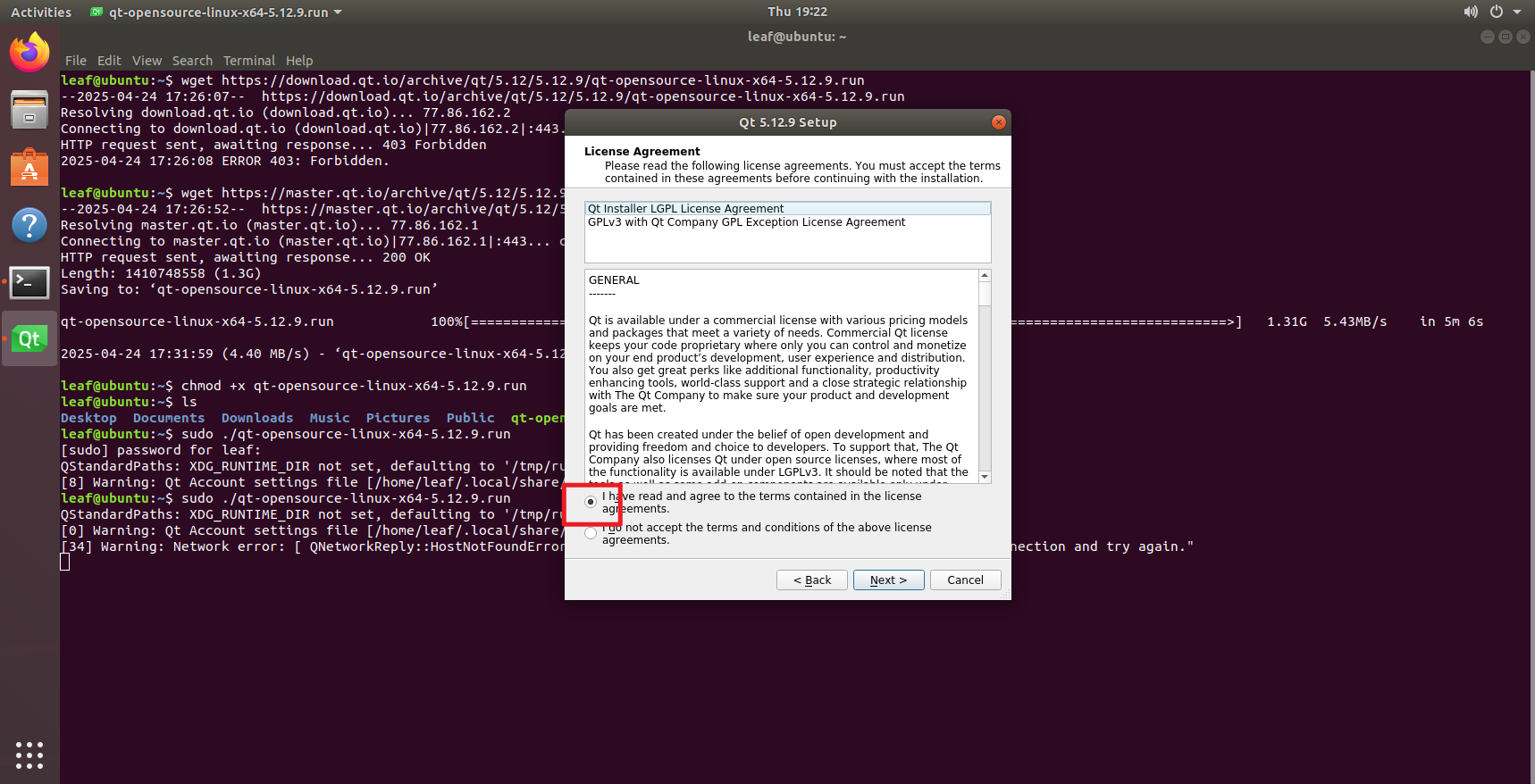Click the 'License Agreement' dialog heading
This screenshot has height=784, width=1535.
pyautogui.click(x=642, y=152)
